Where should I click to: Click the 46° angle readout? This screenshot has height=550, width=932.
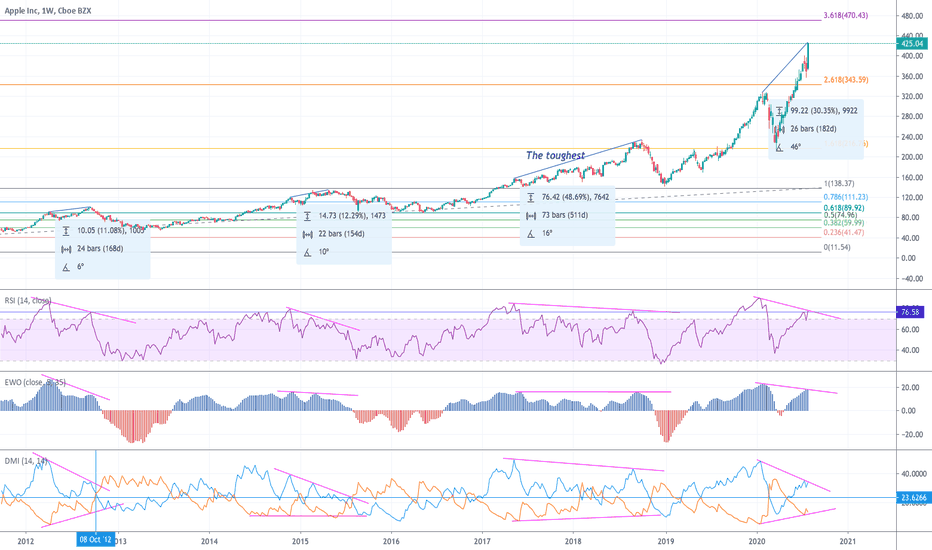(796, 146)
